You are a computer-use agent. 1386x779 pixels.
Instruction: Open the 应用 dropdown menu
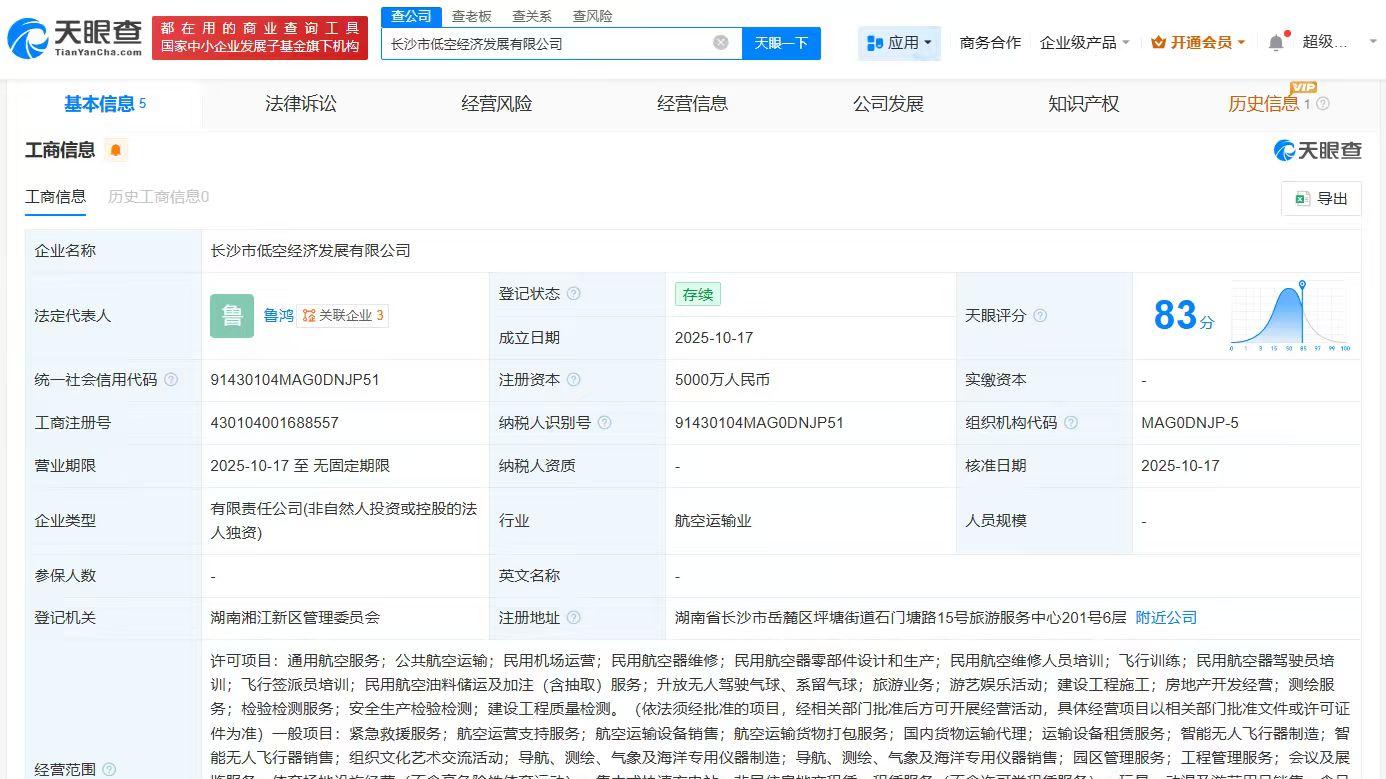point(898,42)
